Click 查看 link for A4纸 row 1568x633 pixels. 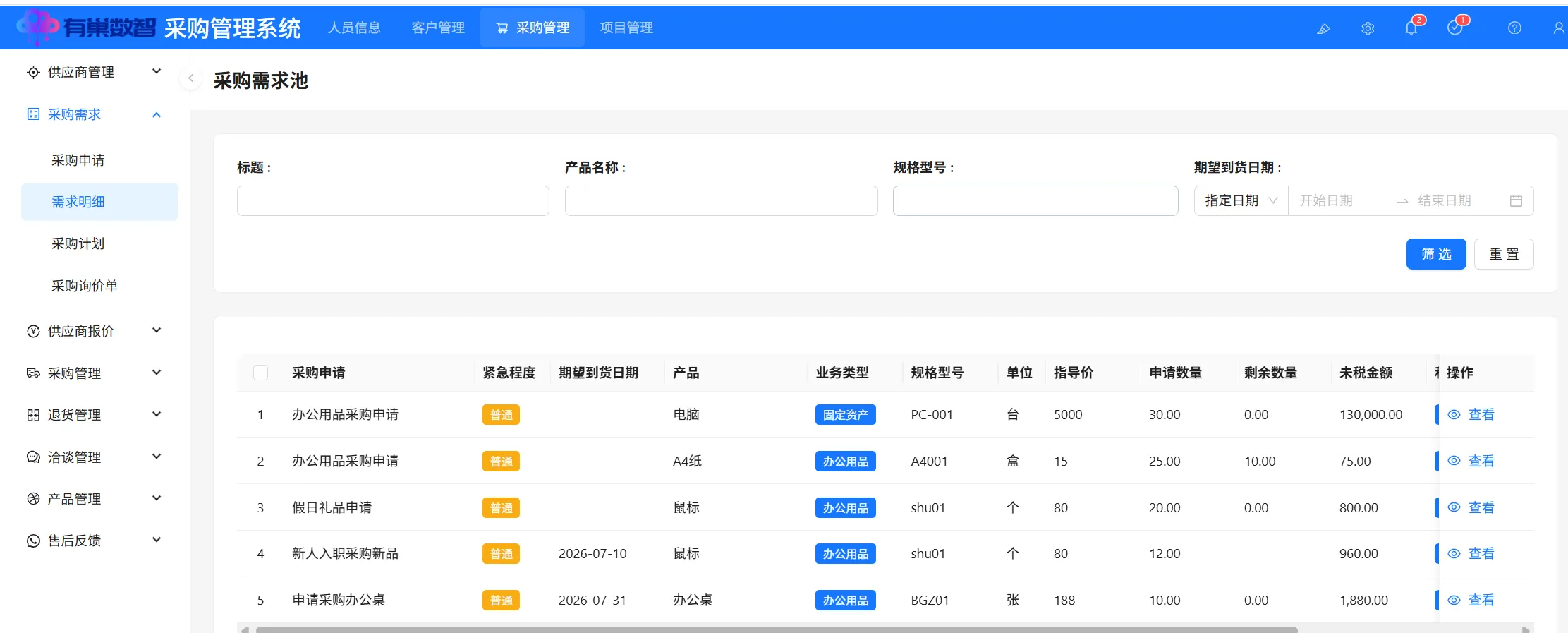(1481, 461)
